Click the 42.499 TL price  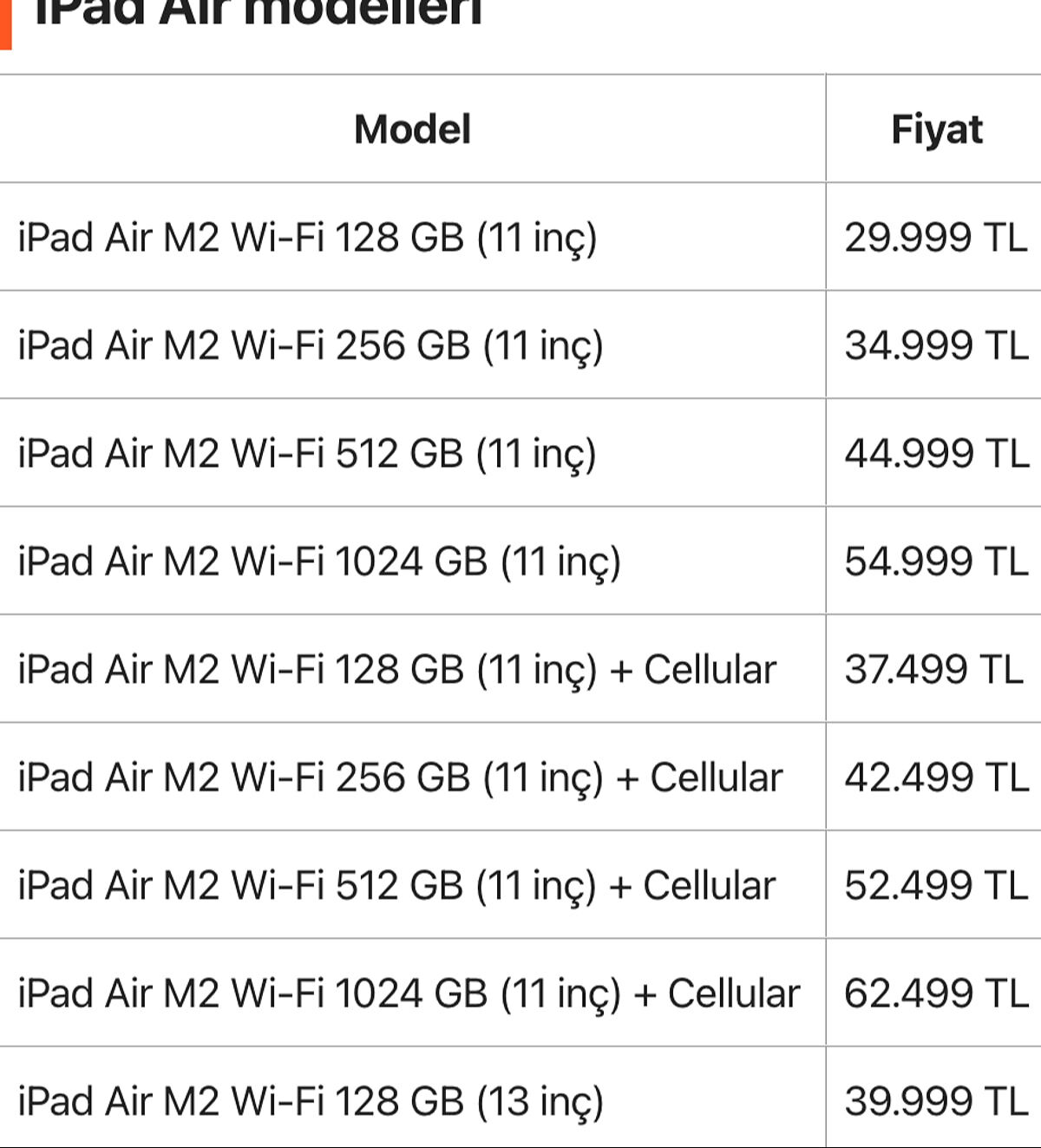pyautogui.click(x=936, y=777)
